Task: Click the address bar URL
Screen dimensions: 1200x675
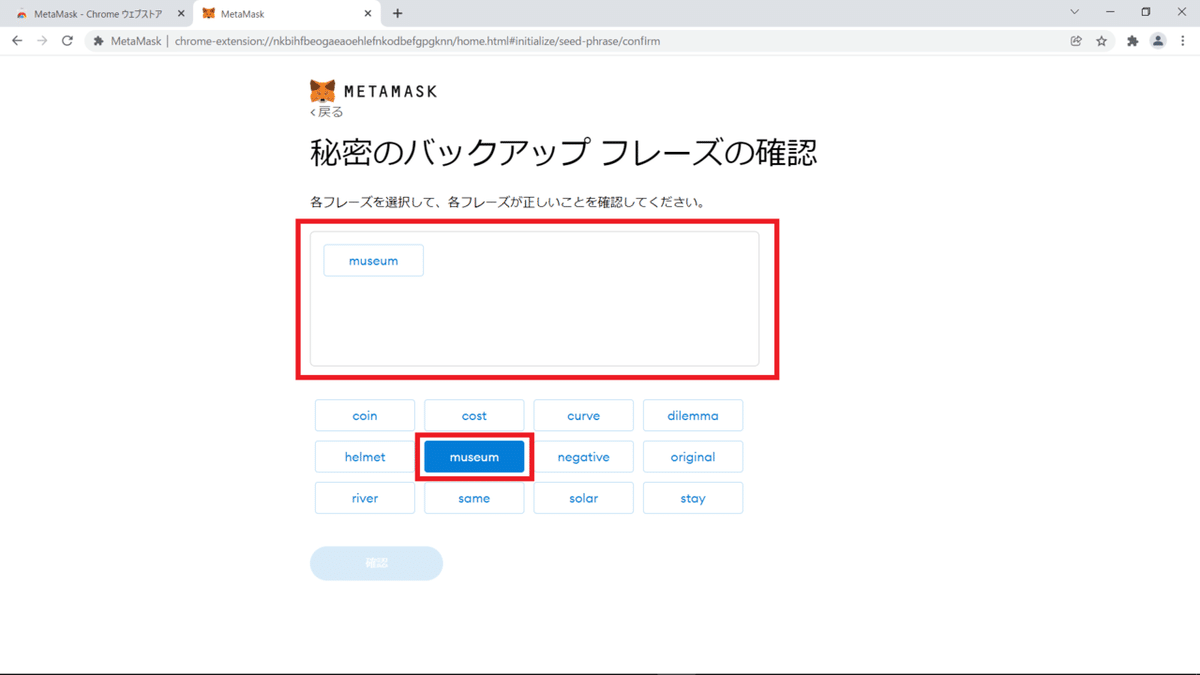Action: pos(417,41)
